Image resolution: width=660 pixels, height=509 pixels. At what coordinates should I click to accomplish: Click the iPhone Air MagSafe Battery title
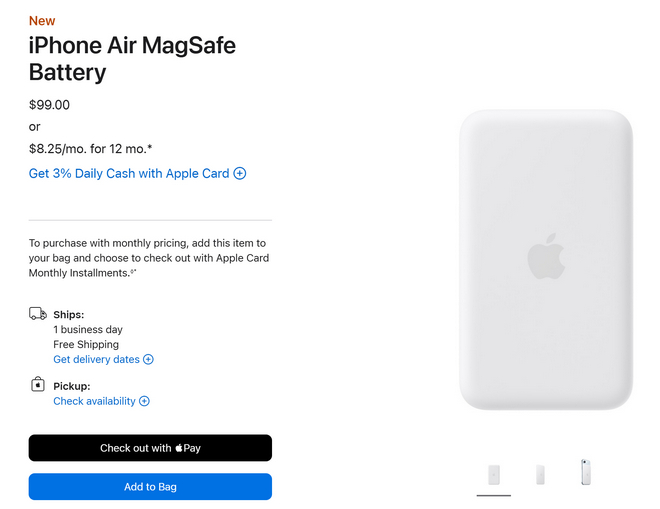[132, 59]
